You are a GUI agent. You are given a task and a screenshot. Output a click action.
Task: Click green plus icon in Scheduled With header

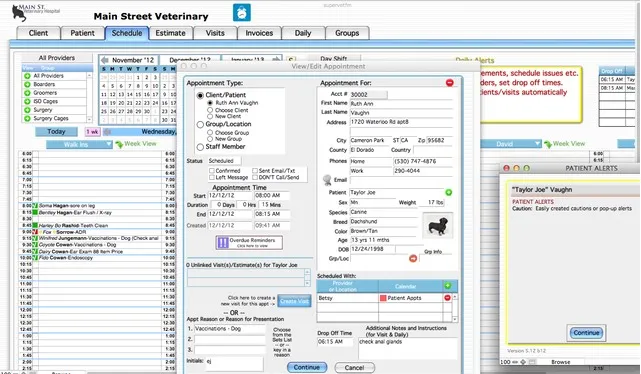click(448, 286)
